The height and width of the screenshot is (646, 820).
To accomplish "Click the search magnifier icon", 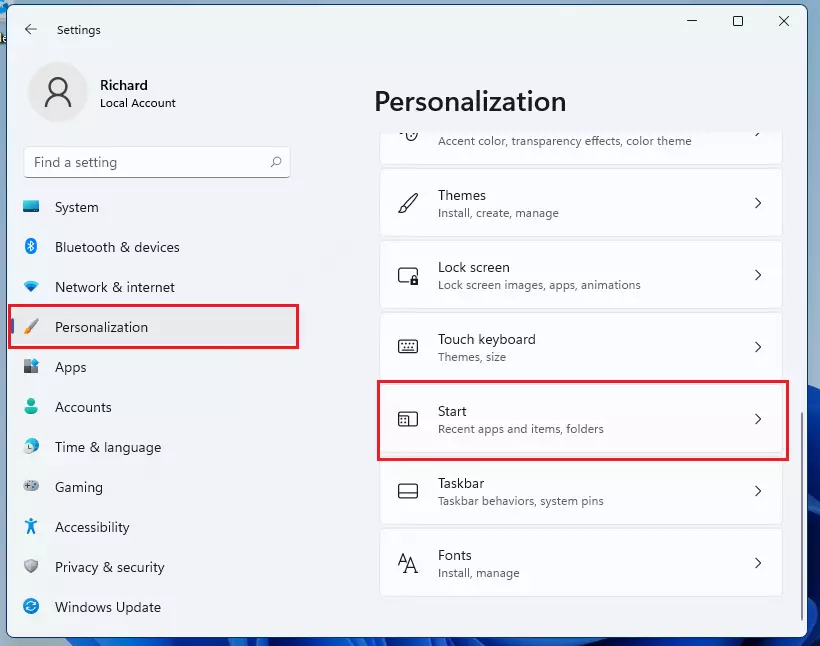I will [276, 162].
